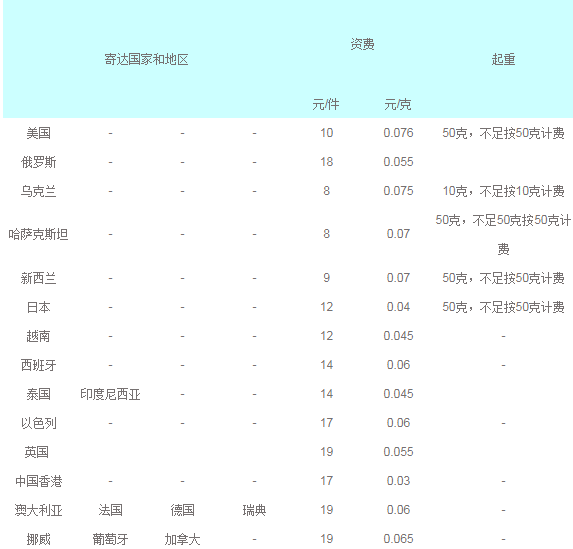The image size is (573, 549).
Task: Select the 新西兰 cell
Action: coord(38,278)
